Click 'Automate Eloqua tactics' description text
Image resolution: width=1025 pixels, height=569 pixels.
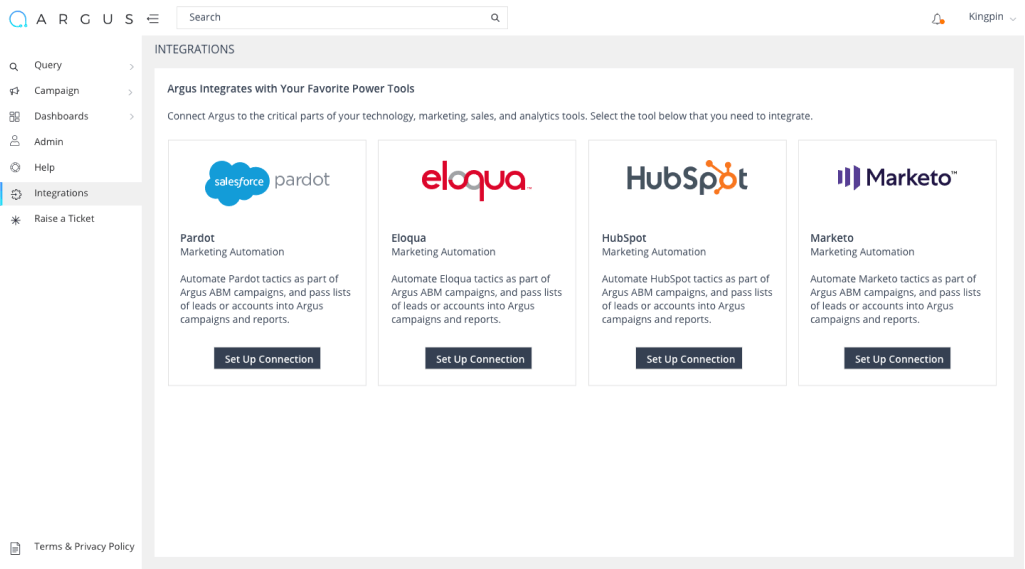(x=477, y=299)
